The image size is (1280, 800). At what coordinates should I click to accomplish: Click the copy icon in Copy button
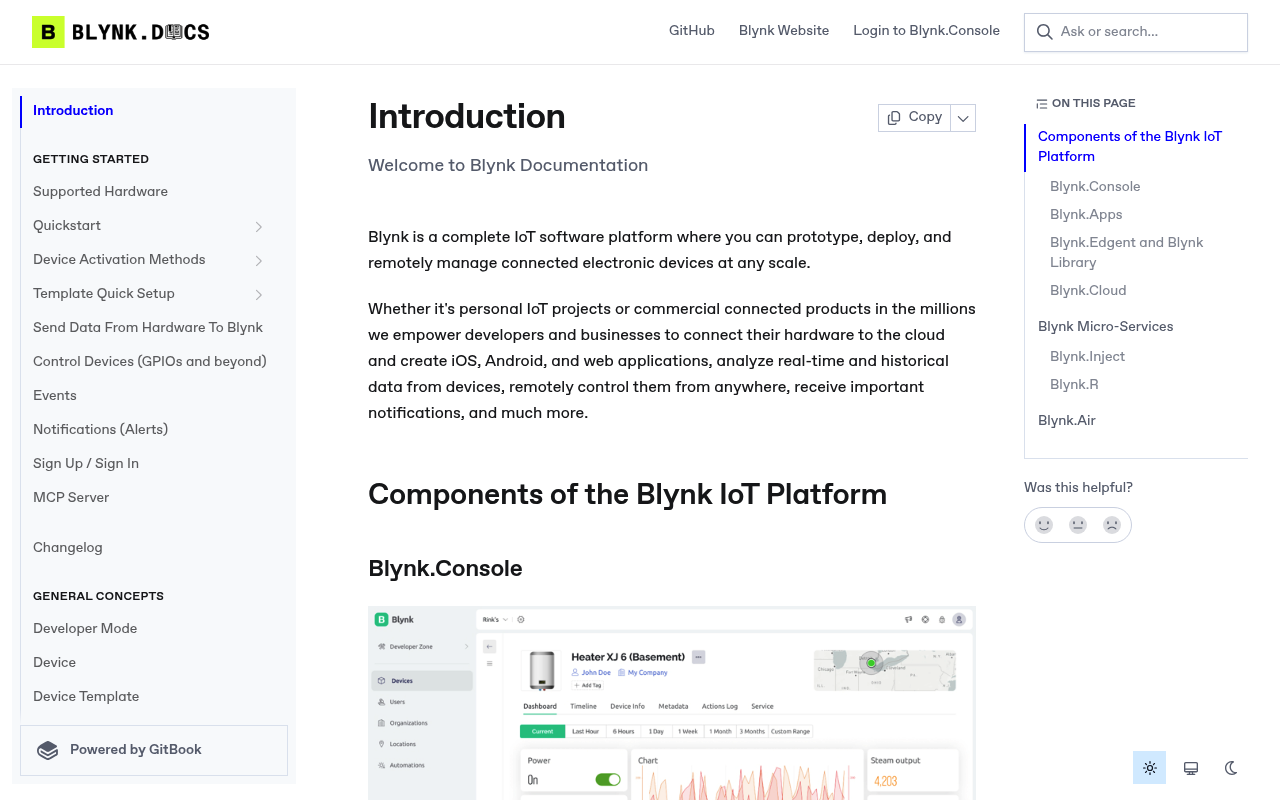point(894,117)
